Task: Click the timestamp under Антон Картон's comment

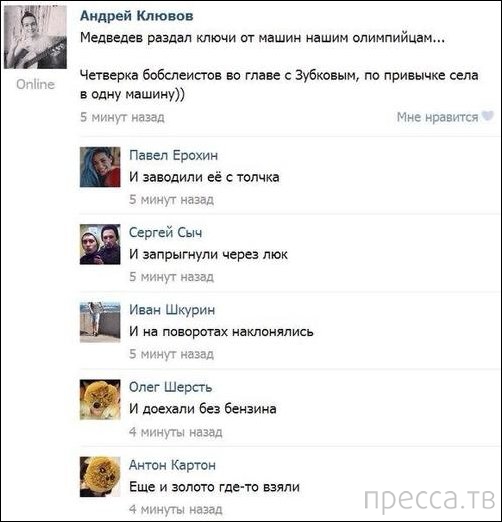Action: 176,509
